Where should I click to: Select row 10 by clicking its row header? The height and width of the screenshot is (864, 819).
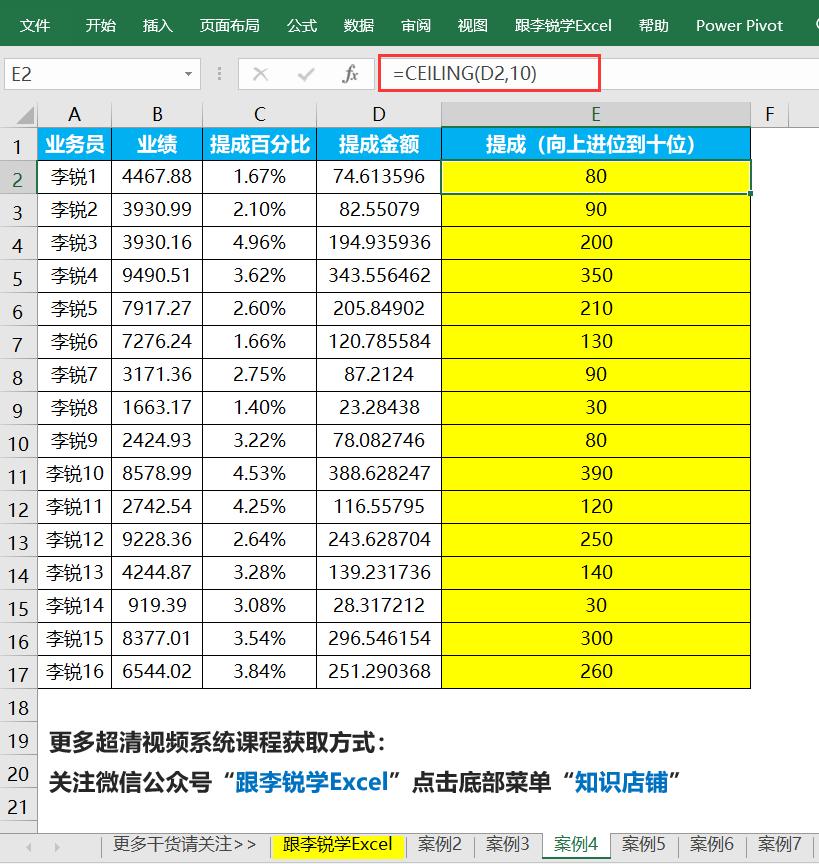point(18,440)
